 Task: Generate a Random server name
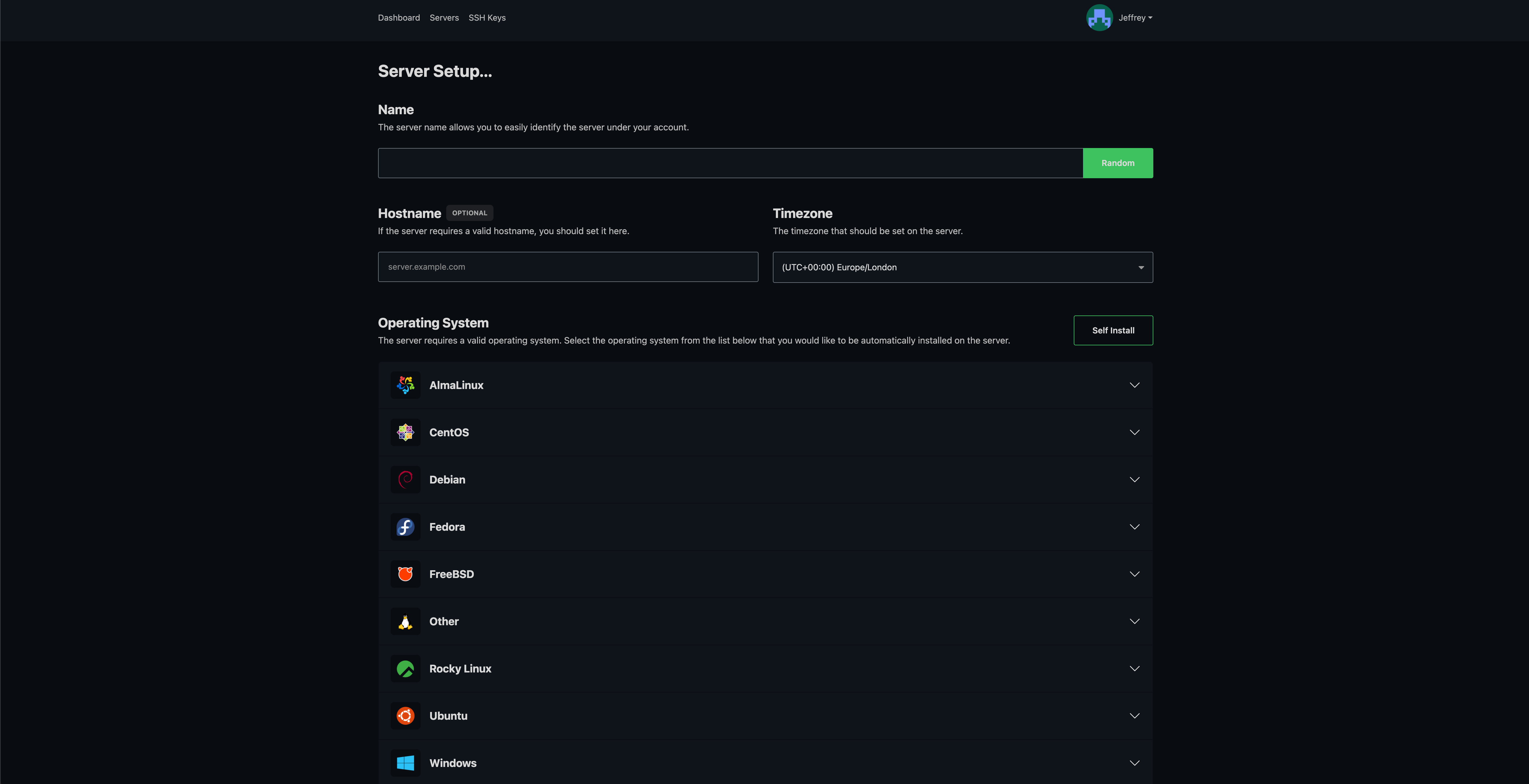coord(1118,163)
